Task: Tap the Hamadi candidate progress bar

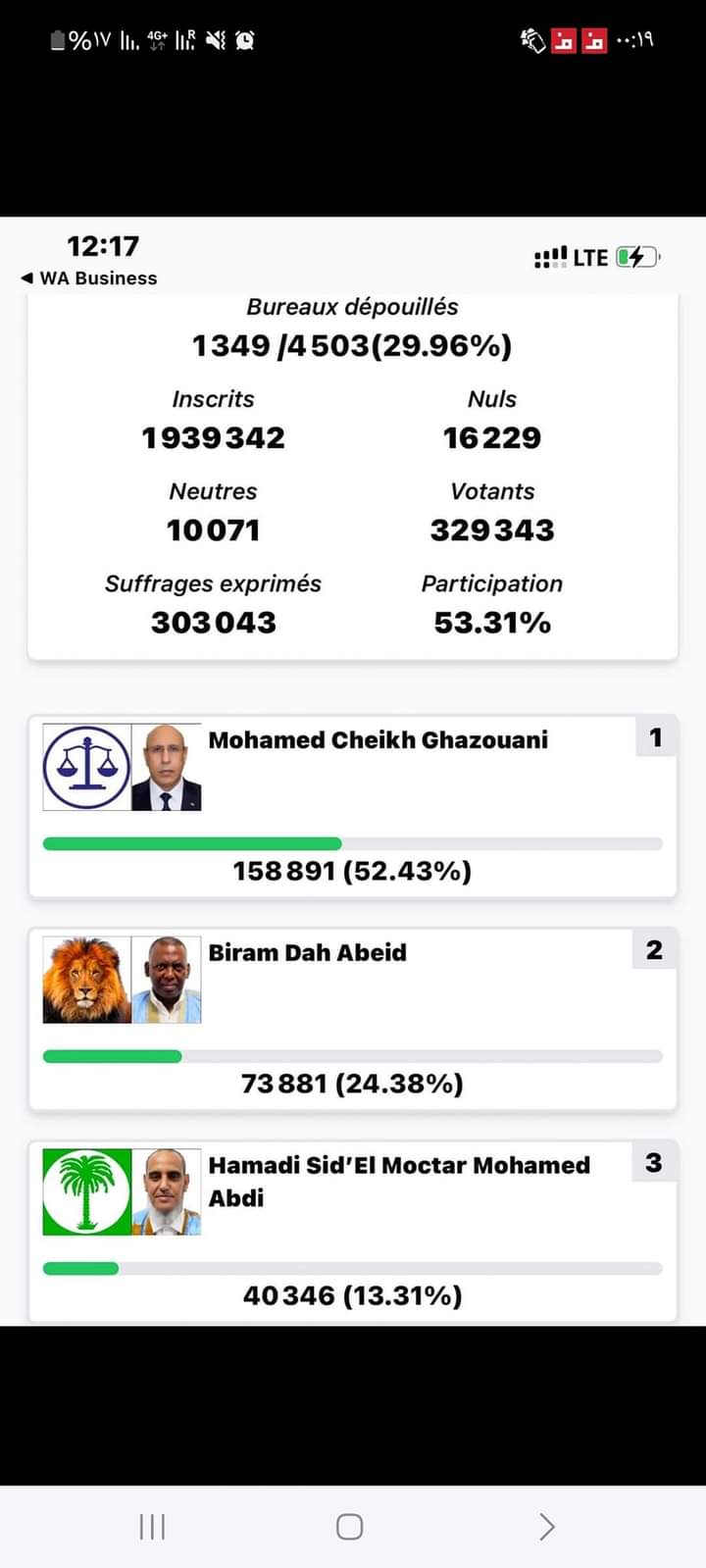Action: point(353,1268)
